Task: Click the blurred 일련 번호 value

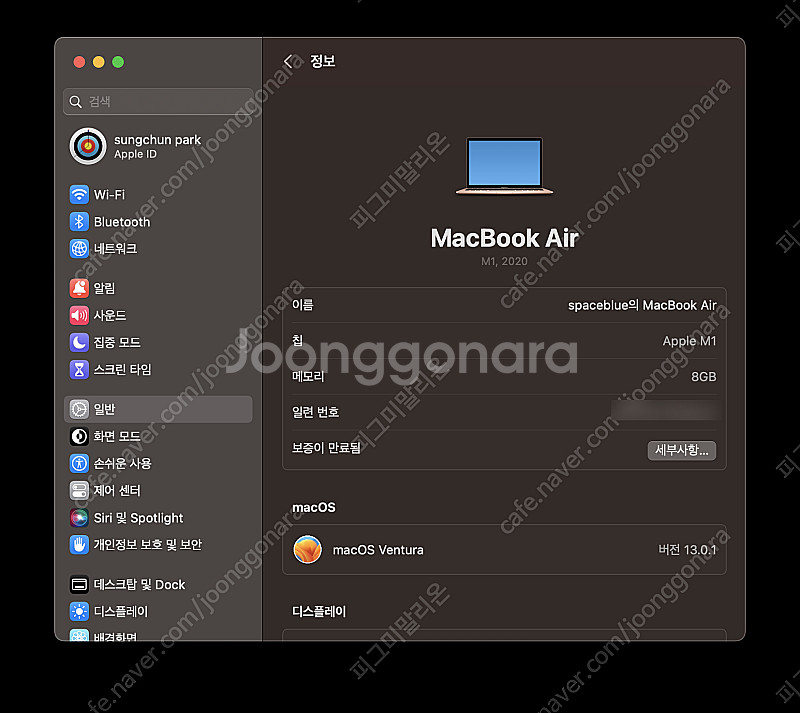Action: [x=665, y=410]
